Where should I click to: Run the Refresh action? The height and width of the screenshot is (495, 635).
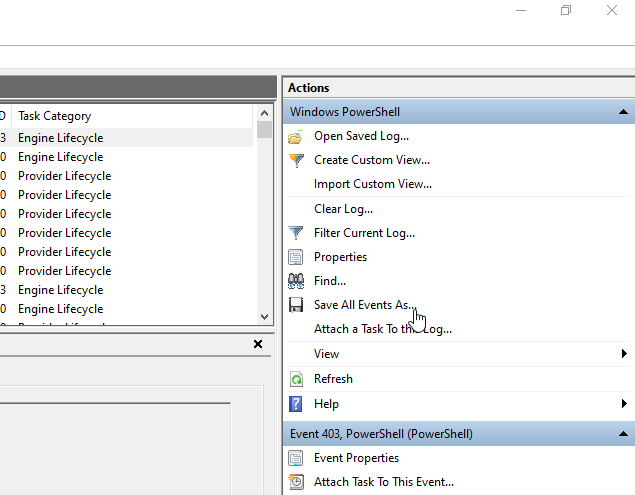(x=333, y=379)
